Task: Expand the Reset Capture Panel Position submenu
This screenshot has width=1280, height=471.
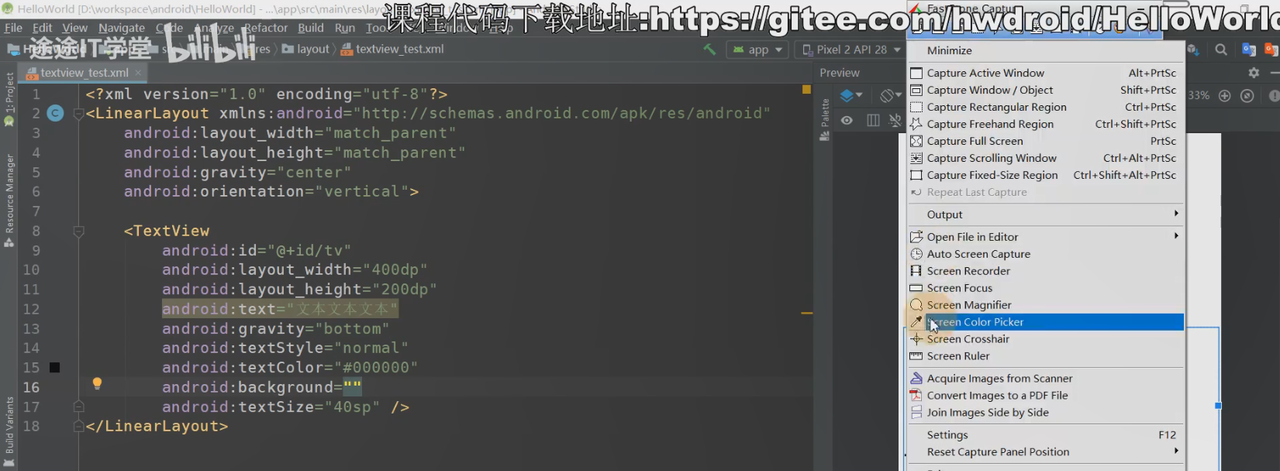Action: 1045,452
